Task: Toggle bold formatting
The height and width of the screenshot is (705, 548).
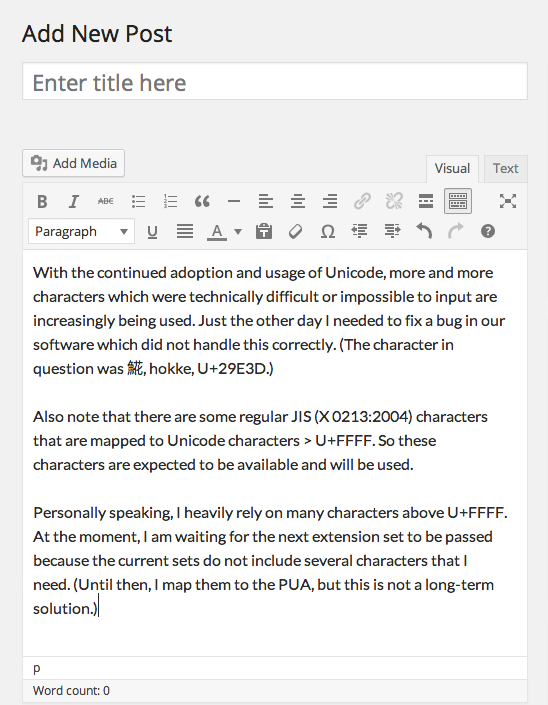Action: [42, 201]
